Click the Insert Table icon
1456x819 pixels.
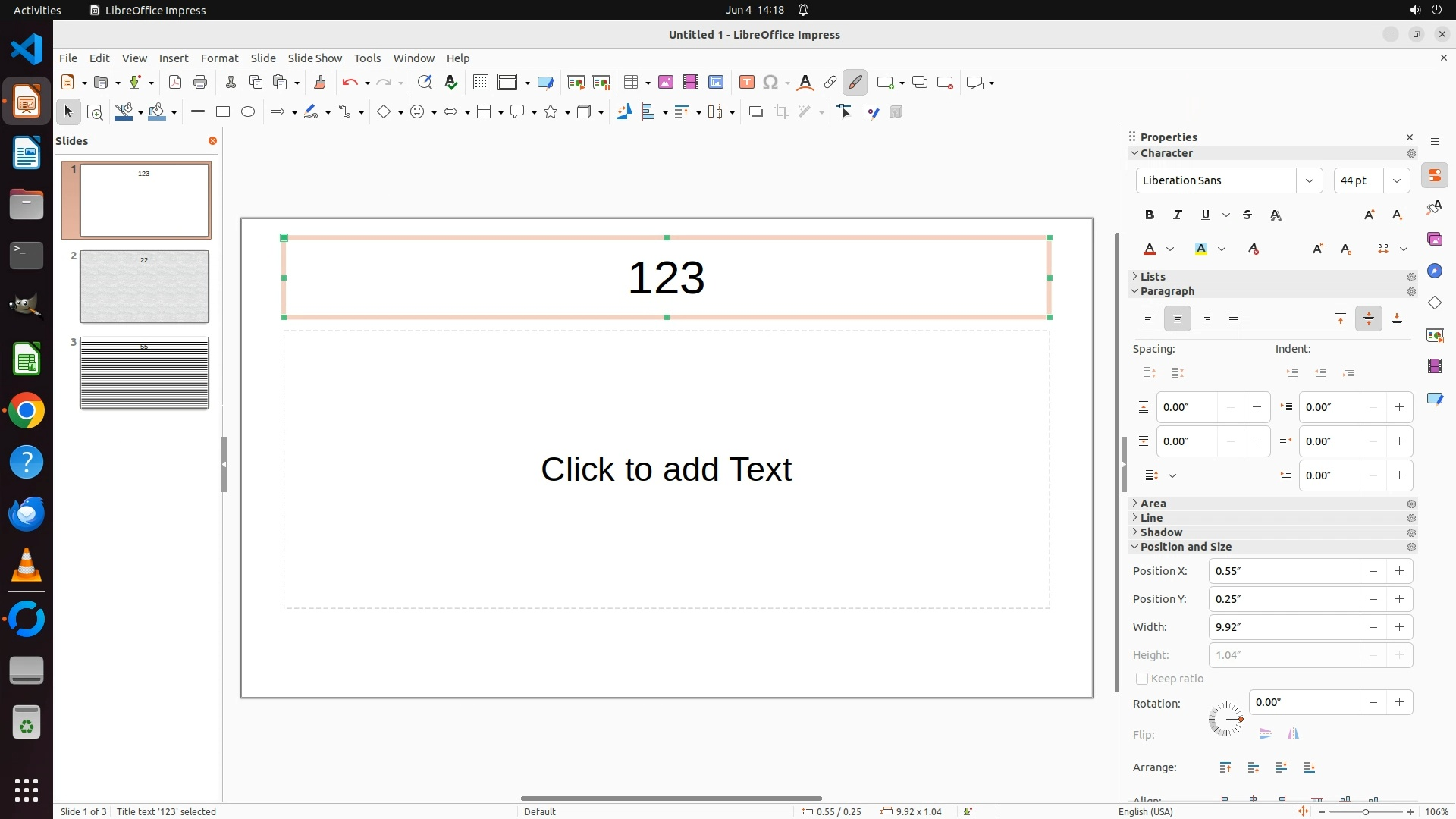coord(630,83)
